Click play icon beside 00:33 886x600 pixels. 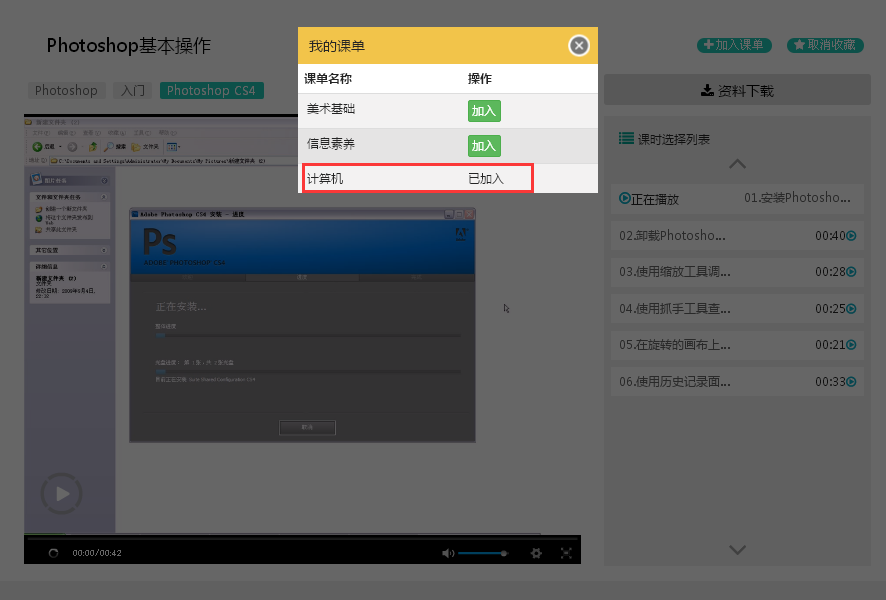coord(851,381)
